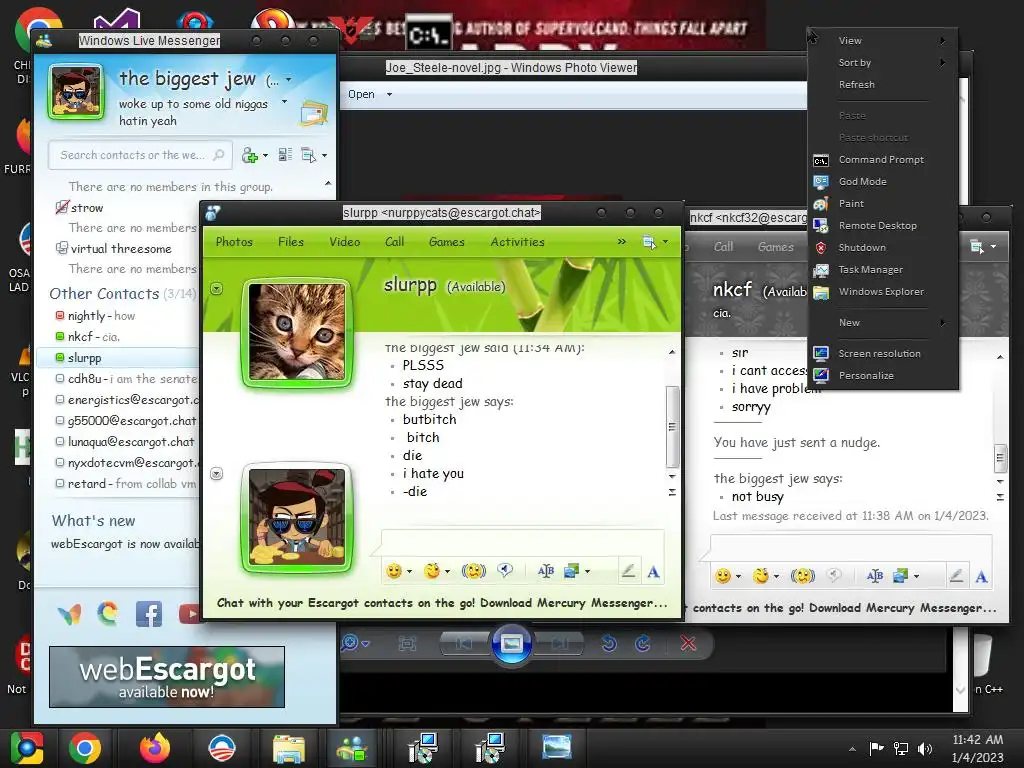Open menu in Windows Photo Viewer
This screenshot has width=1024, height=768.
[369, 94]
